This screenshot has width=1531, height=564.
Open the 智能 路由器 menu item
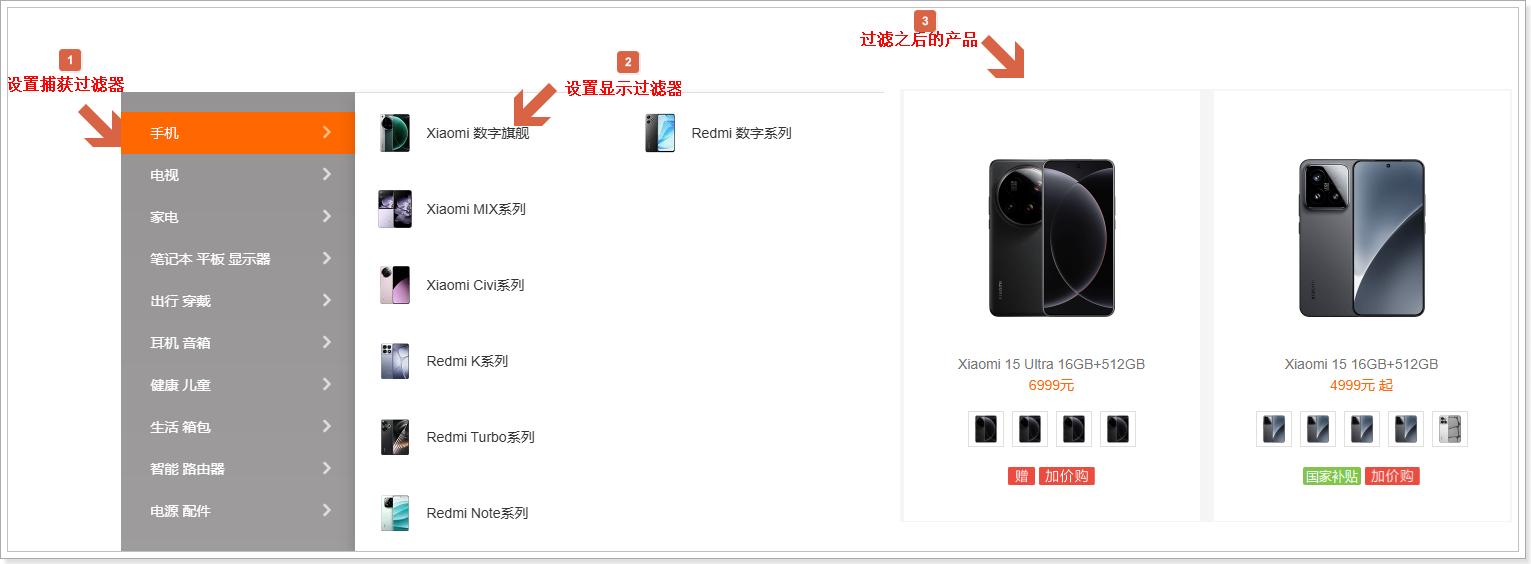point(238,468)
